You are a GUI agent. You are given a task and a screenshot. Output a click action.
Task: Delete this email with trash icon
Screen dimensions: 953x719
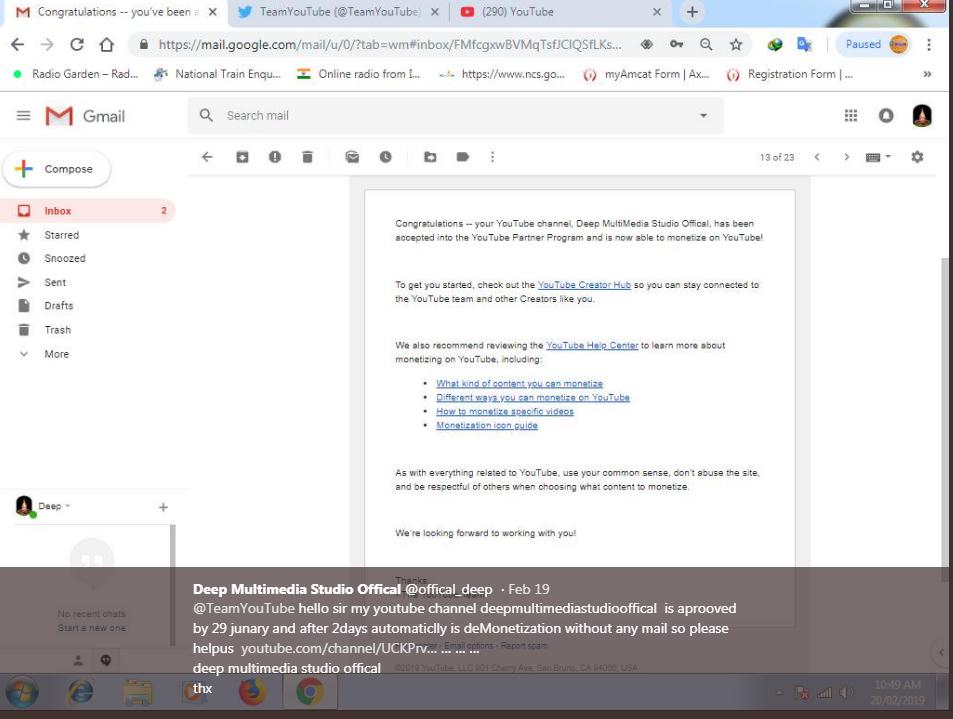[x=308, y=157]
